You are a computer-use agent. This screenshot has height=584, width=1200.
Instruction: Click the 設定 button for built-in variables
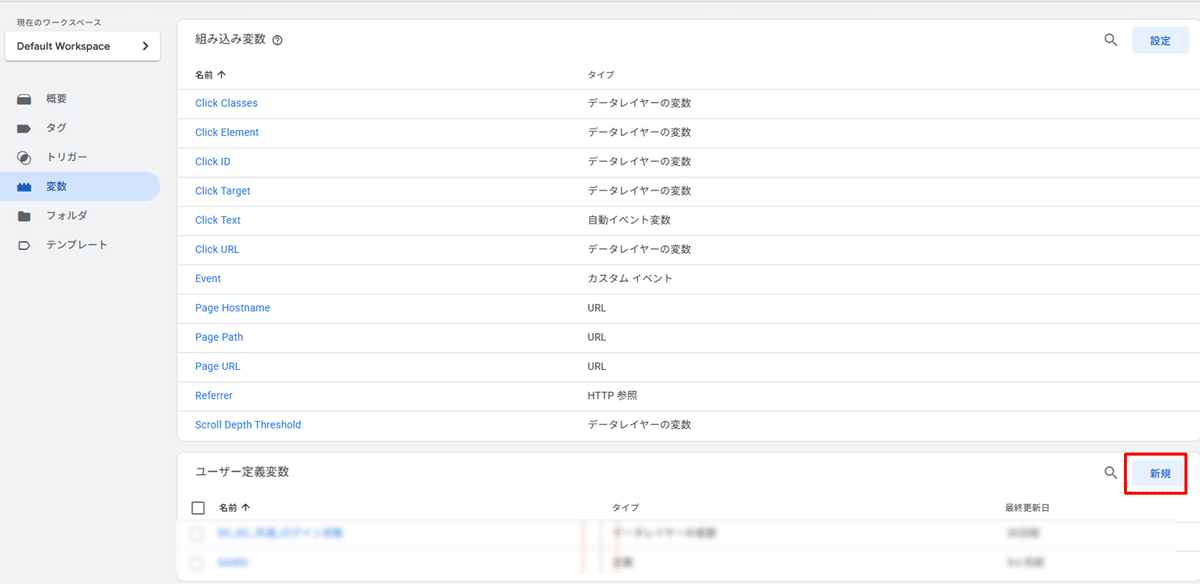(x=1160, y=41)
